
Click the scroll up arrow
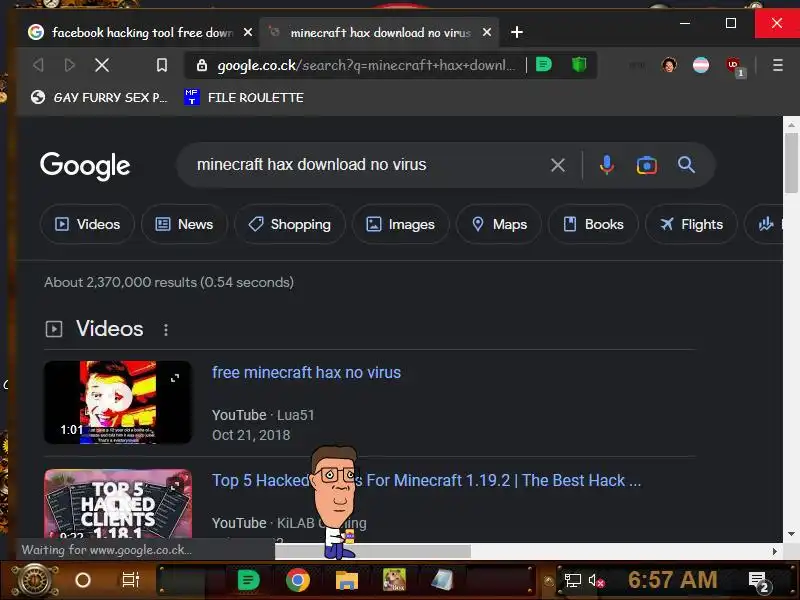[x=791, y=124]
